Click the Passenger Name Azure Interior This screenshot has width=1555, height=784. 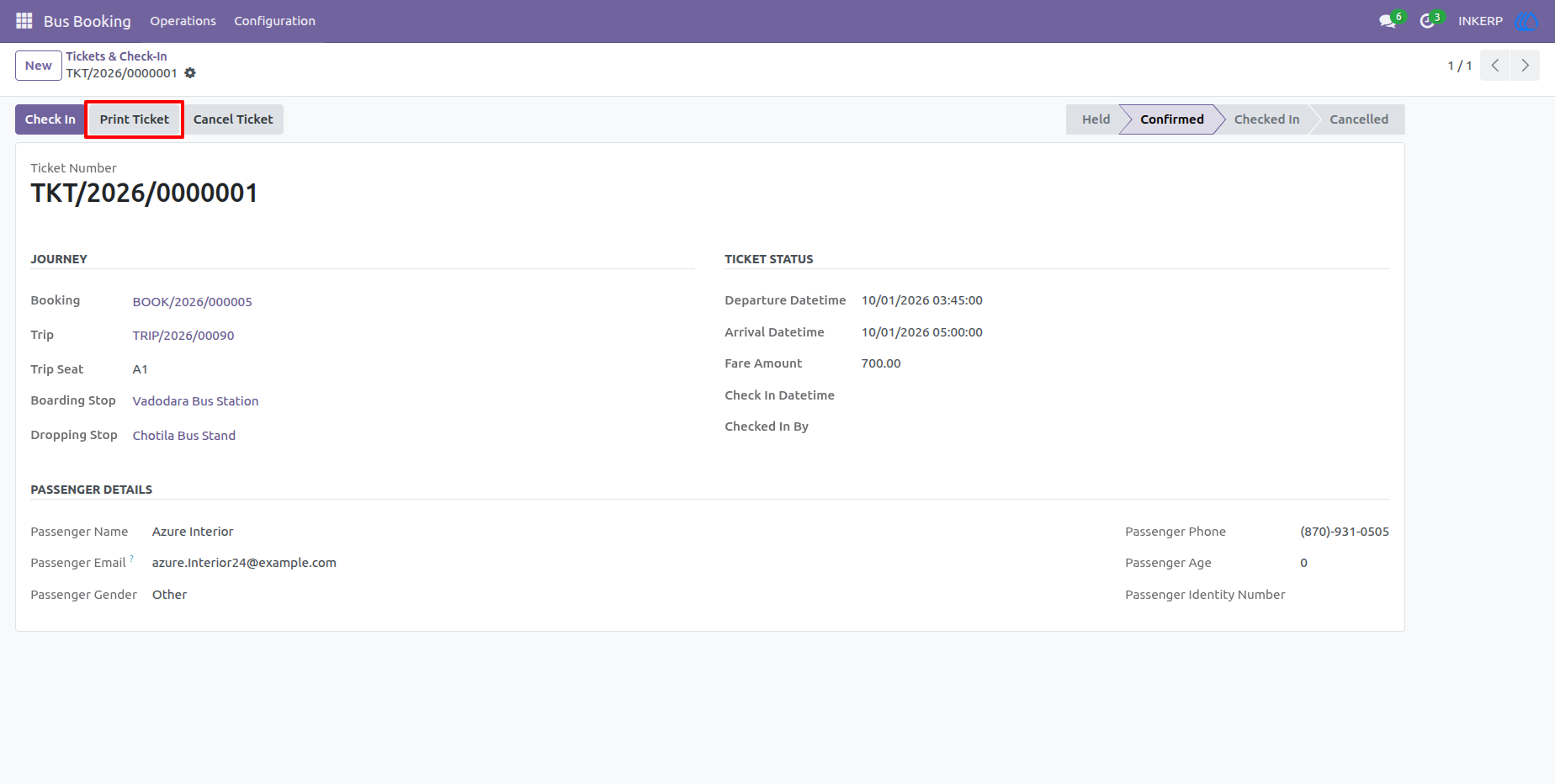(x=193, y=532)
